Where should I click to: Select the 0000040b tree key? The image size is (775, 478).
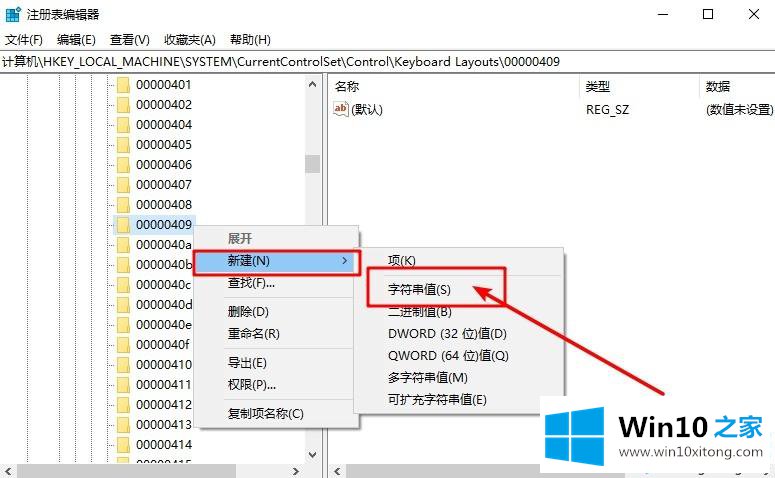(164, 265)
